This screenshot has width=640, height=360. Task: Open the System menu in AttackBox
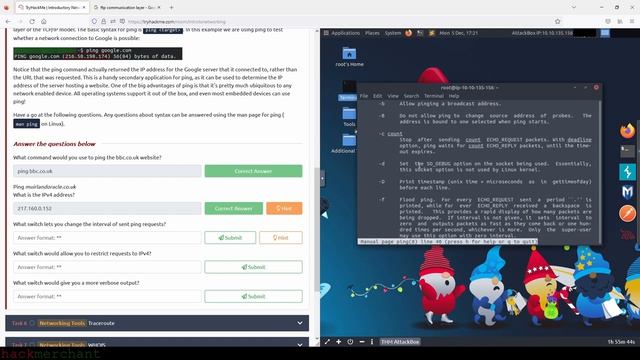pos(393,33)
